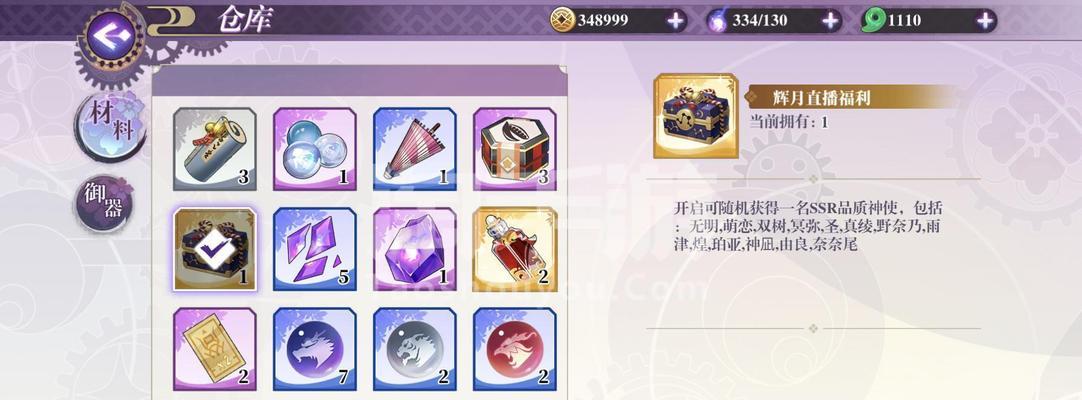Screen dimensions: 1082x400
Task: Select the three glass orbs item
Action: pos(315,149)
